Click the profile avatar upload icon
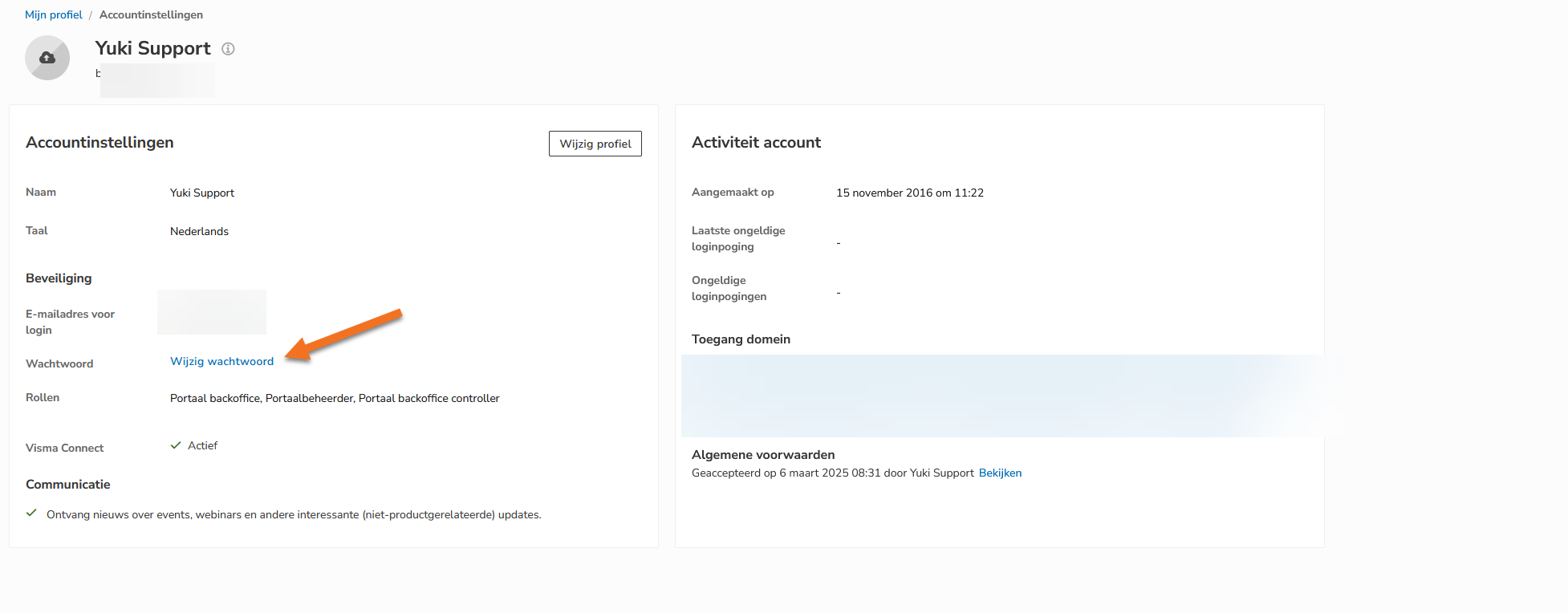 tap(47, 58)
